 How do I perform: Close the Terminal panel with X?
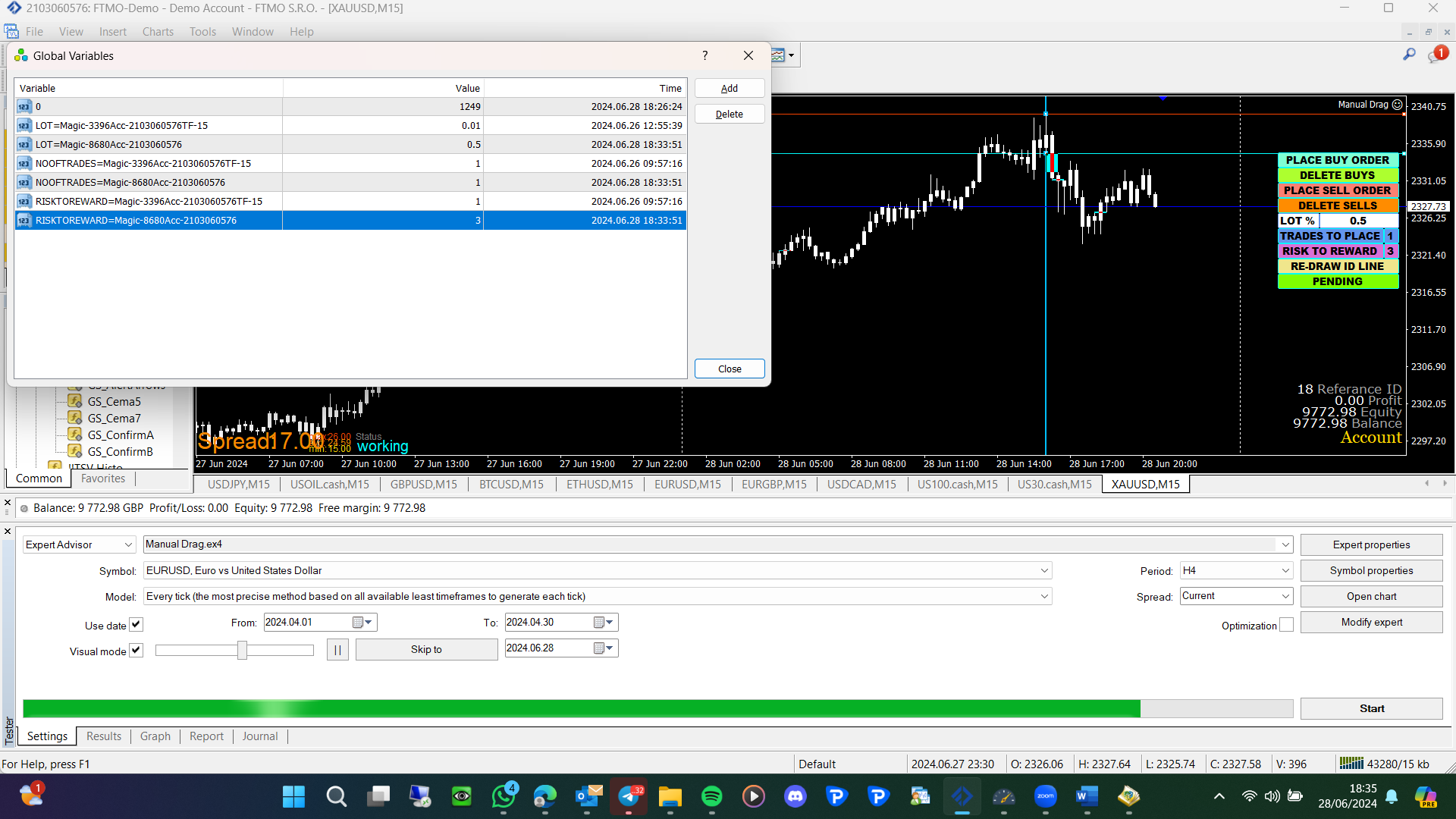point(8,503)
